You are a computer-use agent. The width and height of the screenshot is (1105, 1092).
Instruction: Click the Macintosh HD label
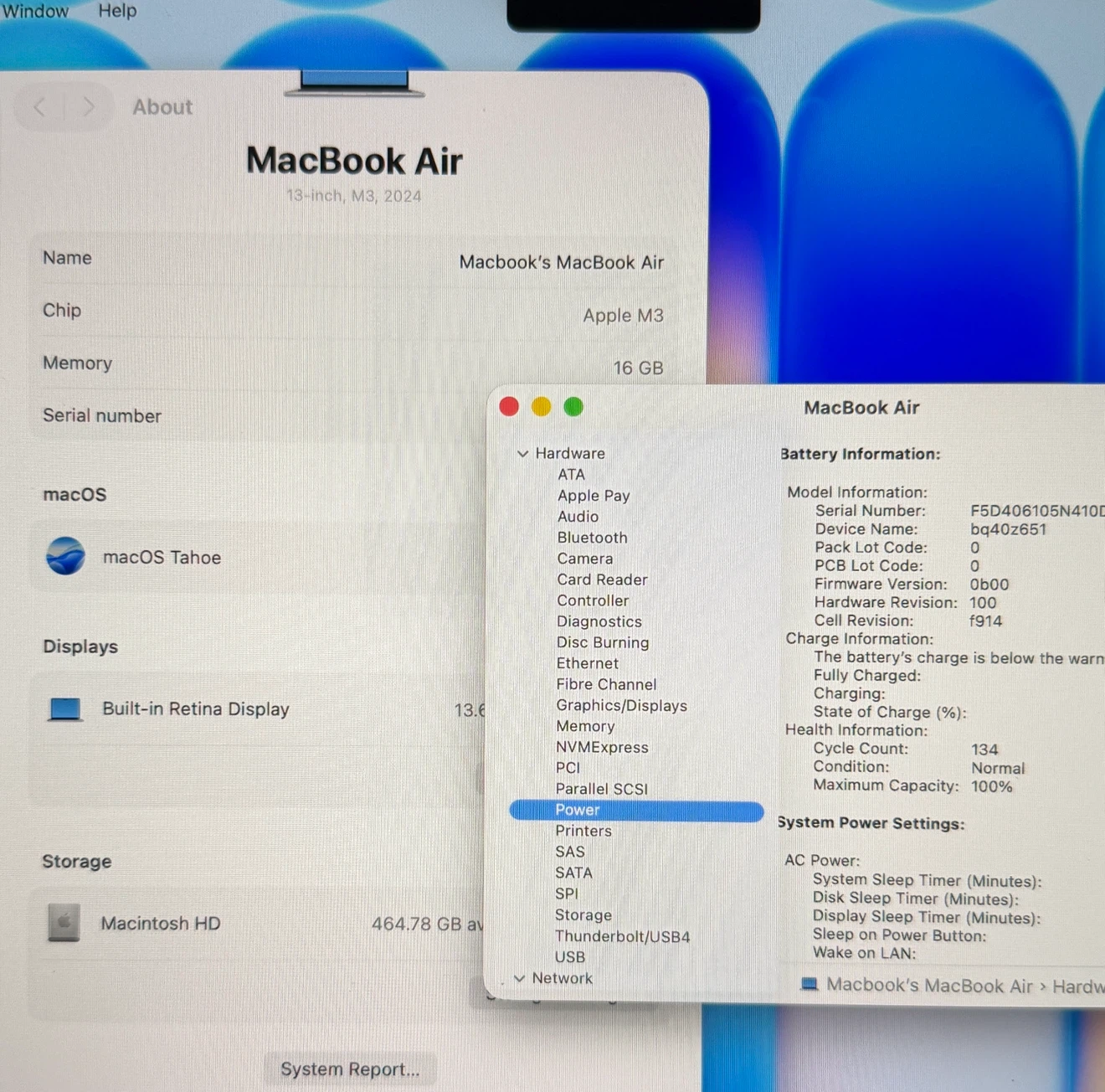pos(161,923)
